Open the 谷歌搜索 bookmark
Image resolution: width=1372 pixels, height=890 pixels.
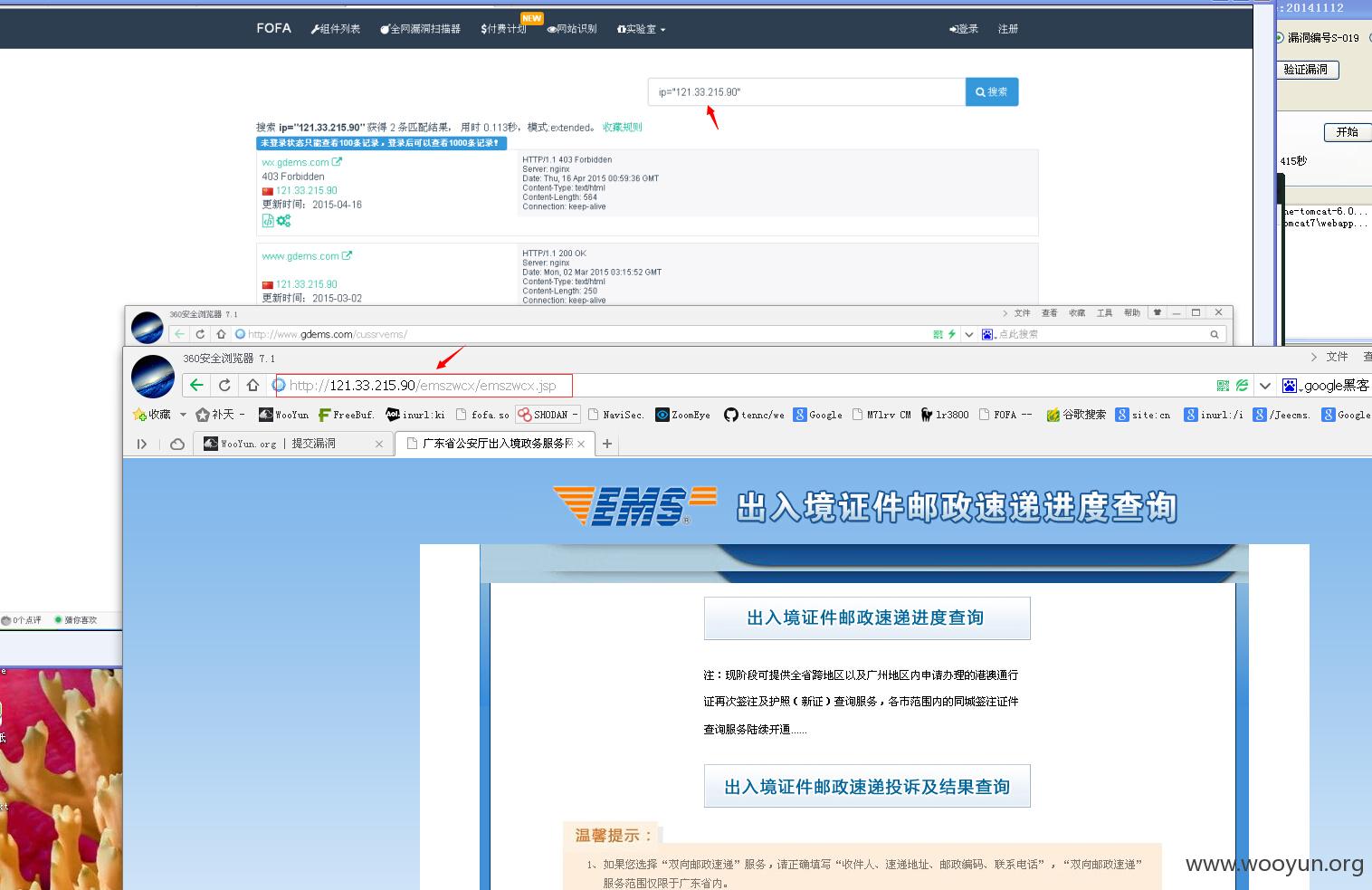1076,415
